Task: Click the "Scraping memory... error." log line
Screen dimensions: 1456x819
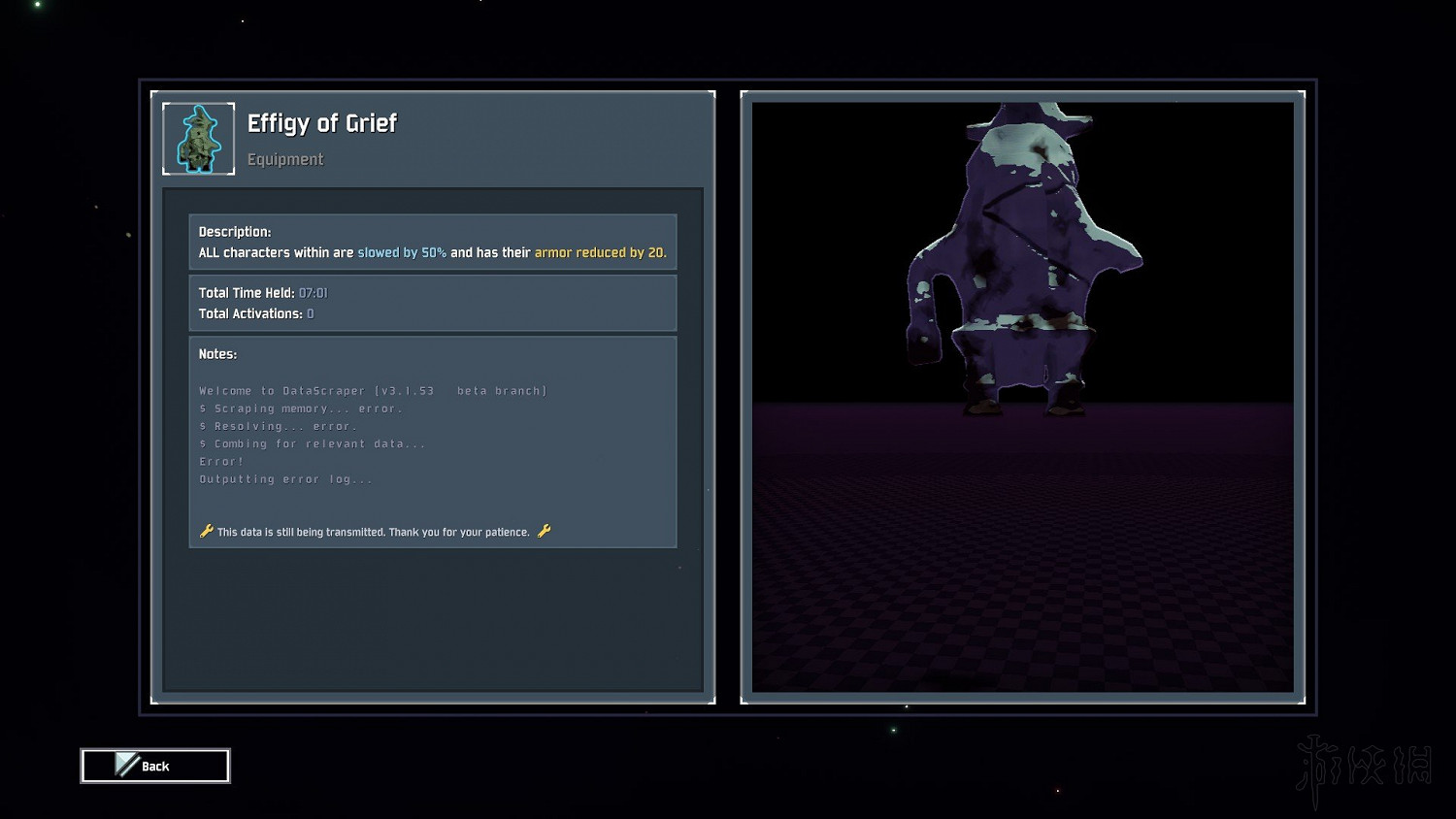Action: (x=301, y=409)
